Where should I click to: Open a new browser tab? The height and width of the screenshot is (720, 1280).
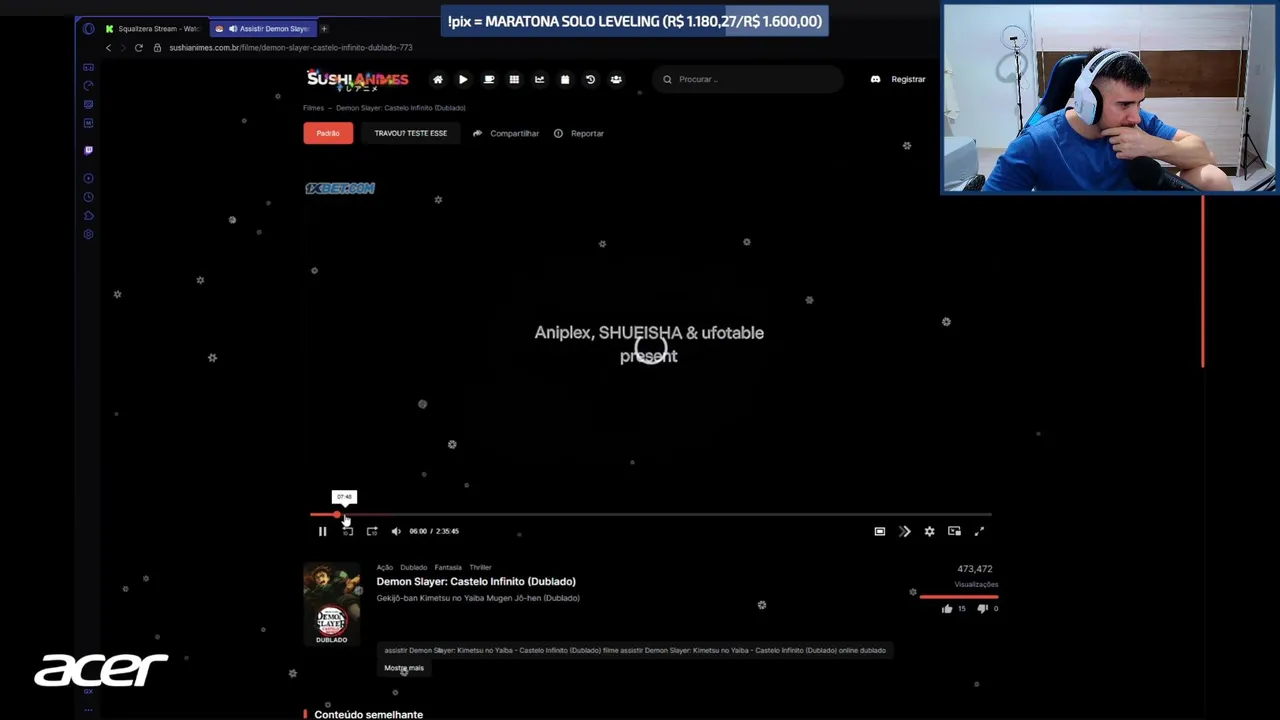(324, 29)
